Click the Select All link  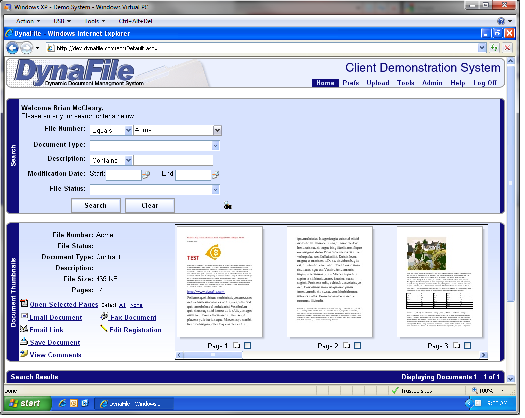[x=122, y=305]
